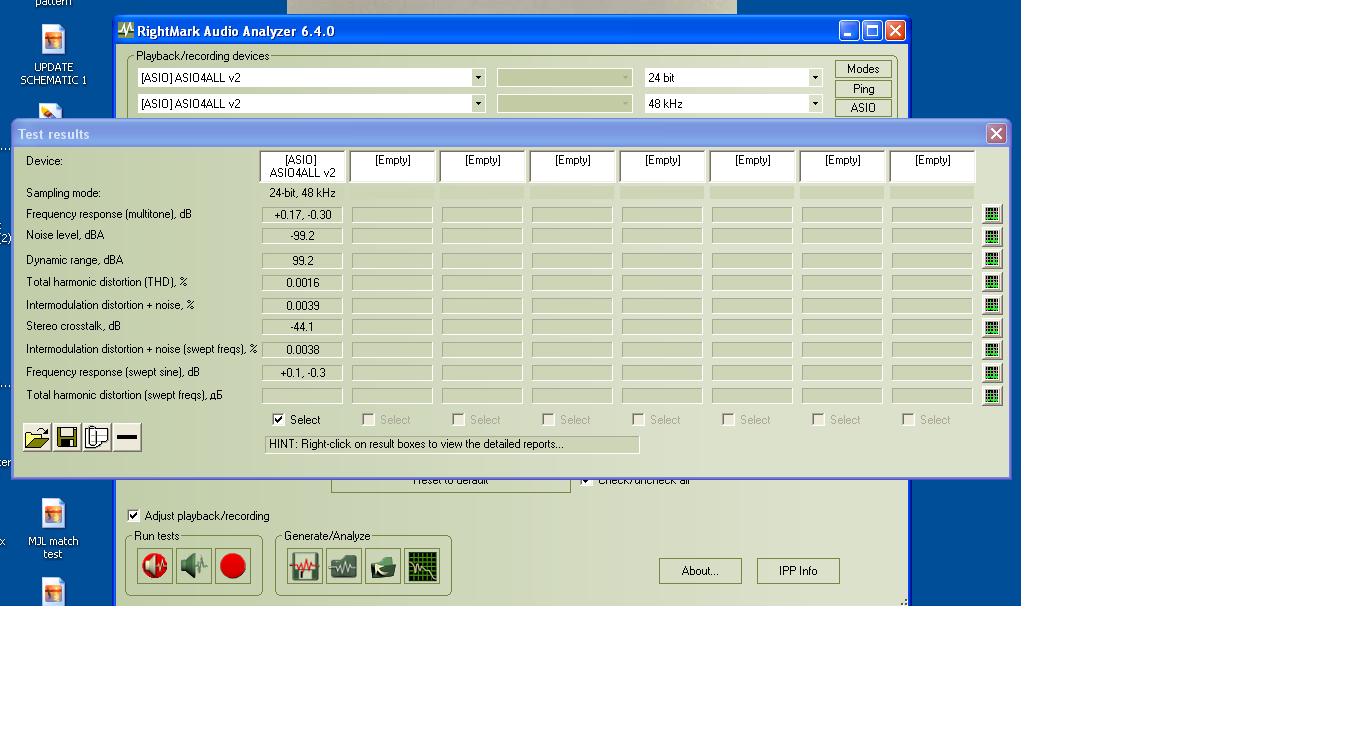Click the Reset to default button
This screenshot has width=1368, height=734.
tap(451, 484)
